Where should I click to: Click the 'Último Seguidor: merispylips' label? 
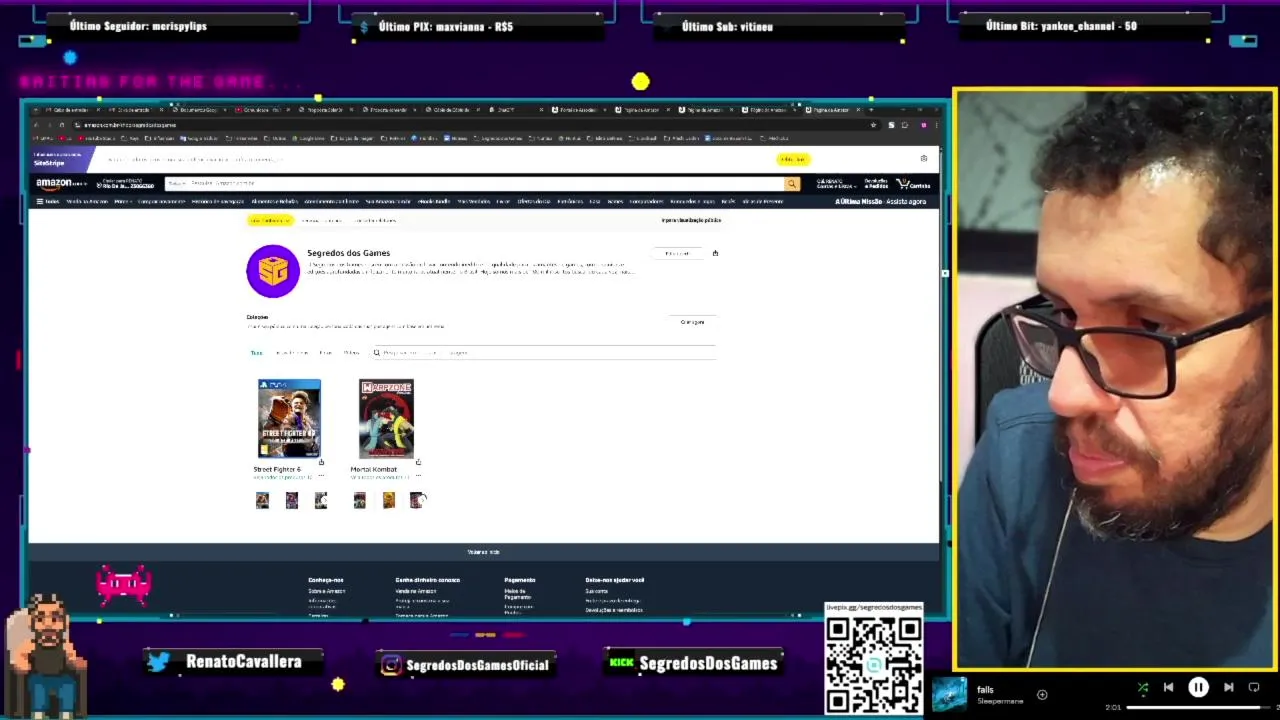click(139, 26)
